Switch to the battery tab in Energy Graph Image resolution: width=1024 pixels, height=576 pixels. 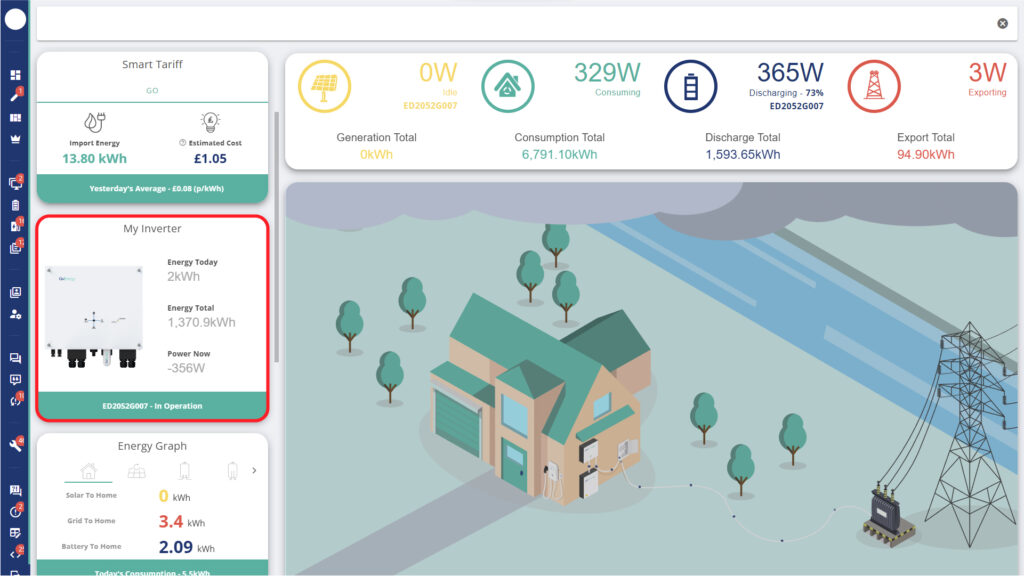click(184, 470)
